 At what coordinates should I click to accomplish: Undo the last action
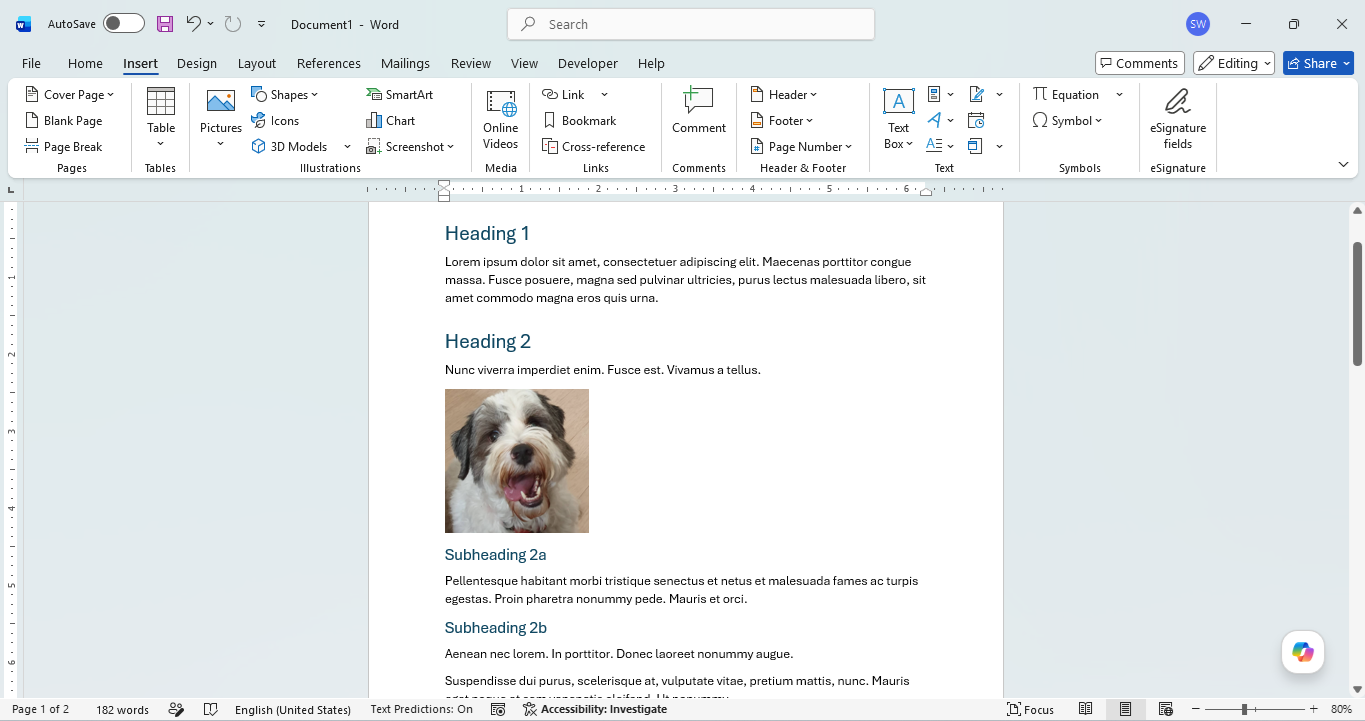[x=194, y=24]
